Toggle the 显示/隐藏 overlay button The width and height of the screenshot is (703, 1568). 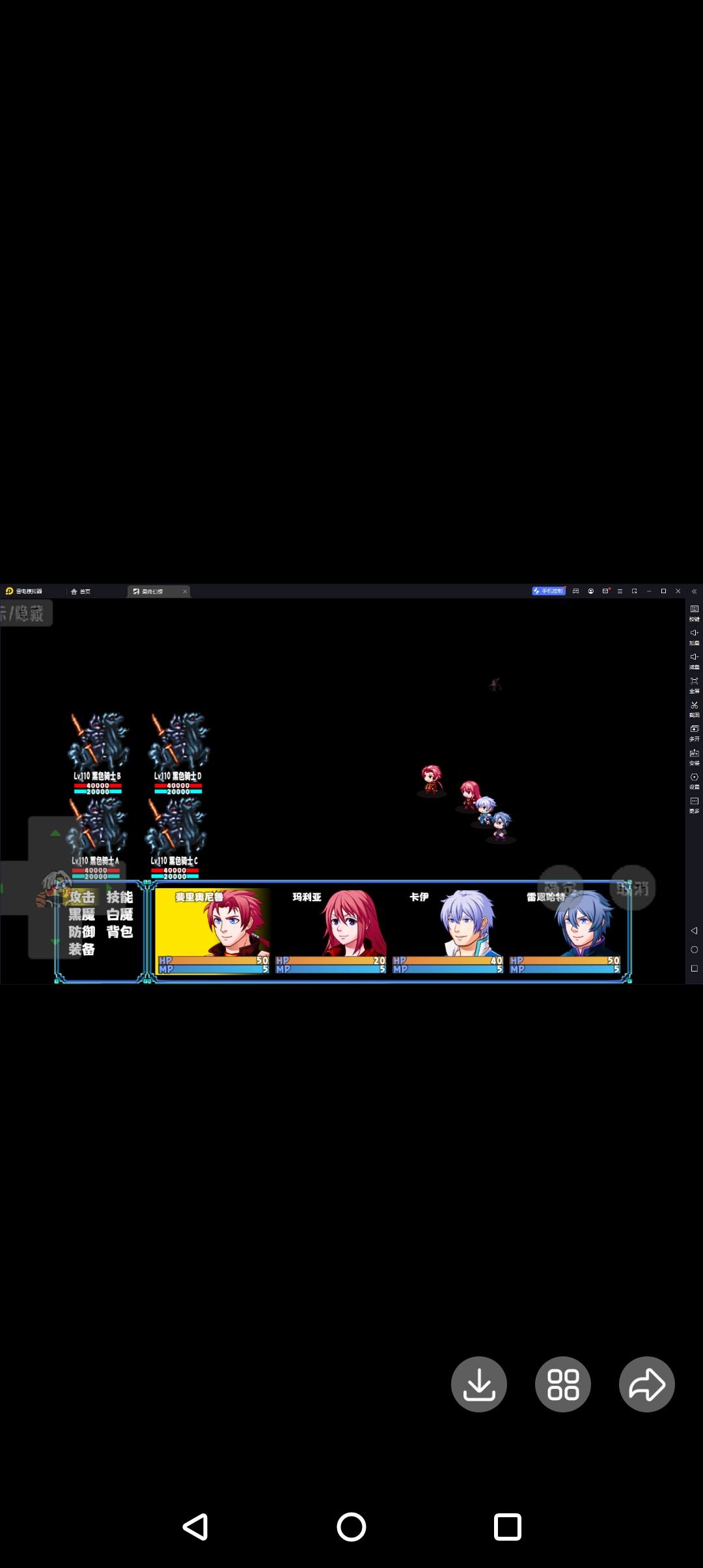point(25,613)
